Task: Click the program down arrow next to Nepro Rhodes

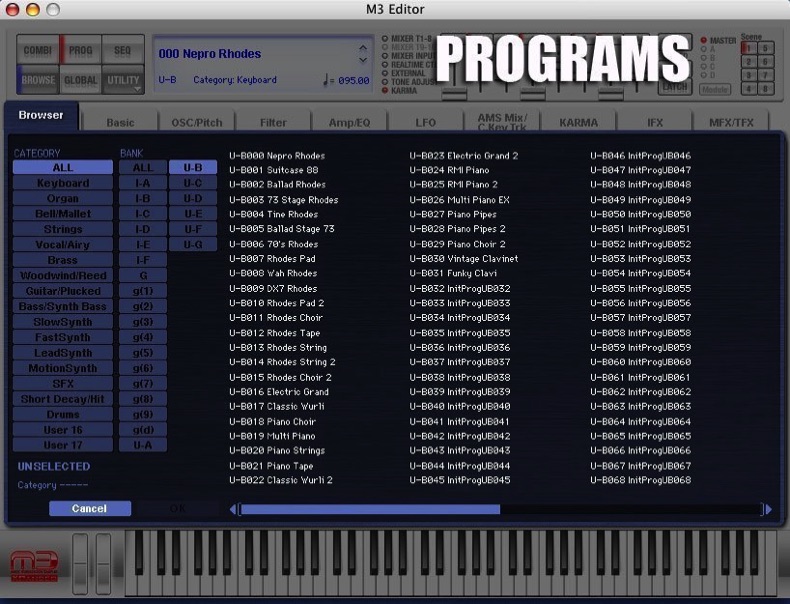Action: [363, 60]
